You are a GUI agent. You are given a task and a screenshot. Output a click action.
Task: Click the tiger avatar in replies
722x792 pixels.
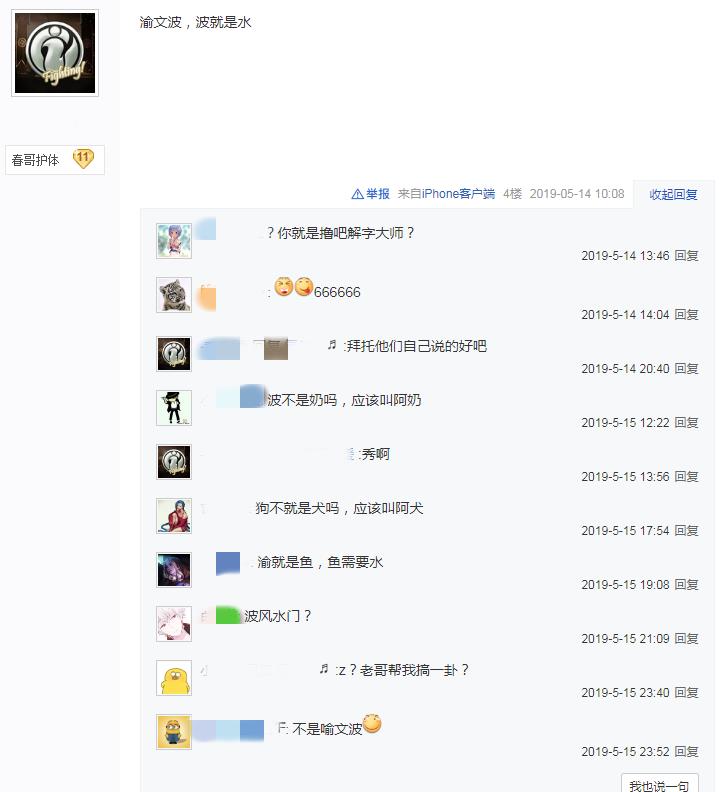click(174, 294)
